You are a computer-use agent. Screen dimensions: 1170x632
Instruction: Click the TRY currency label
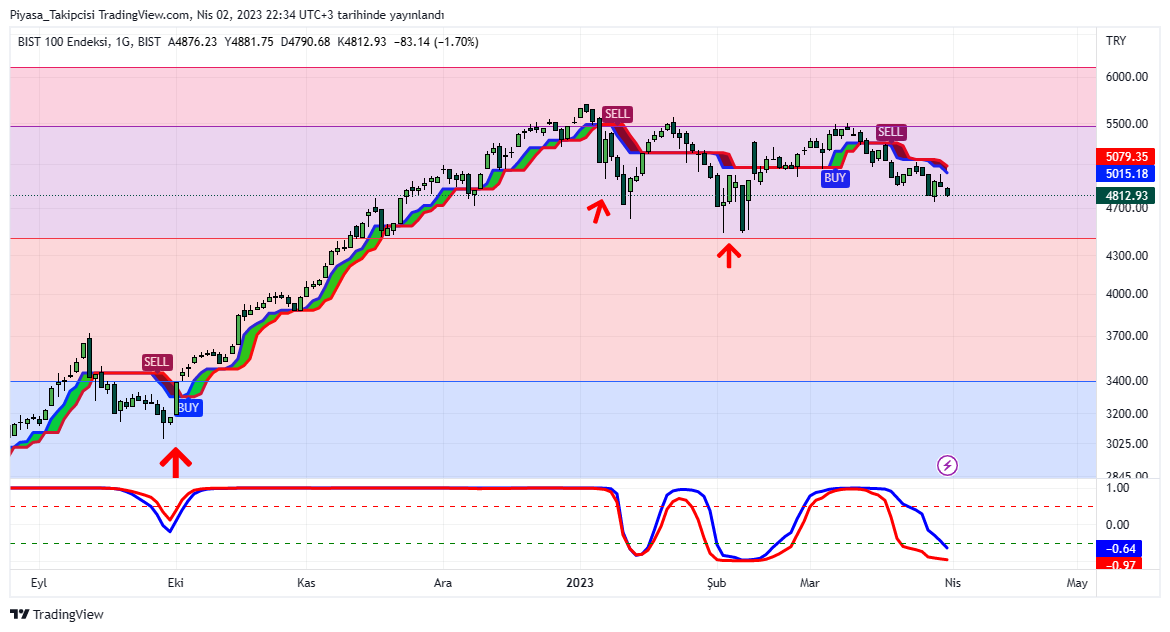pyautogui.click(x=1116, y=41)
